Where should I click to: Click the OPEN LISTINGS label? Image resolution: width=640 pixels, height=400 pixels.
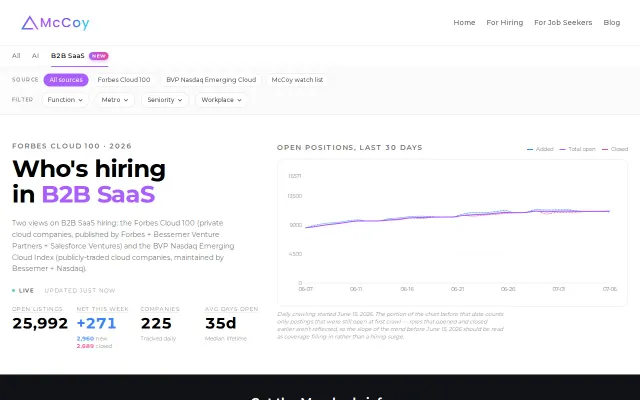coord(37,309)
